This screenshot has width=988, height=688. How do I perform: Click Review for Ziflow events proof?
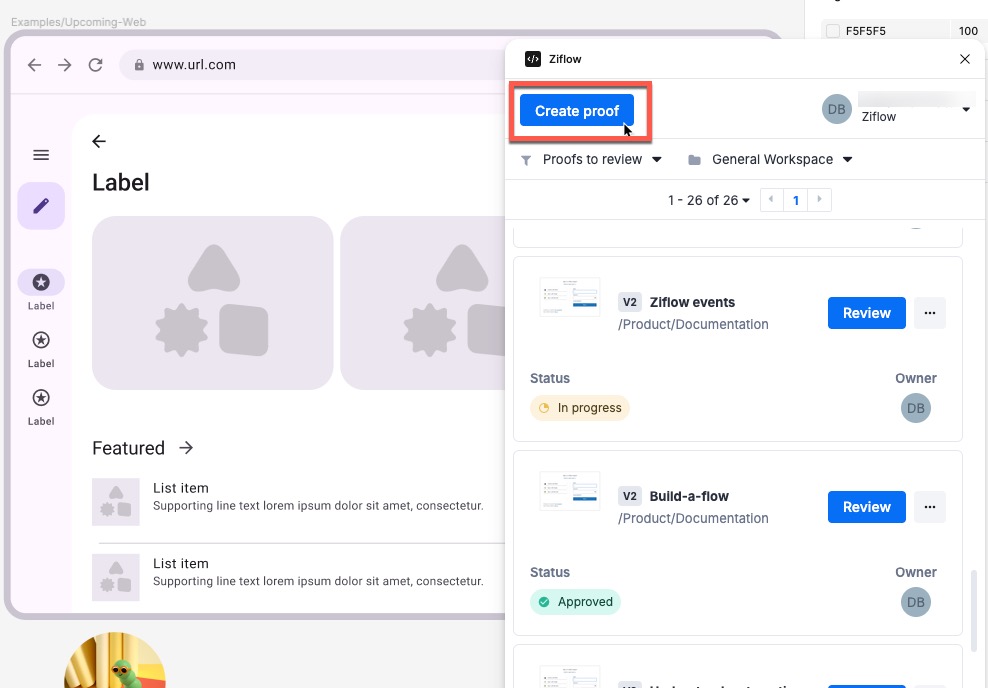tap(866, 313)
